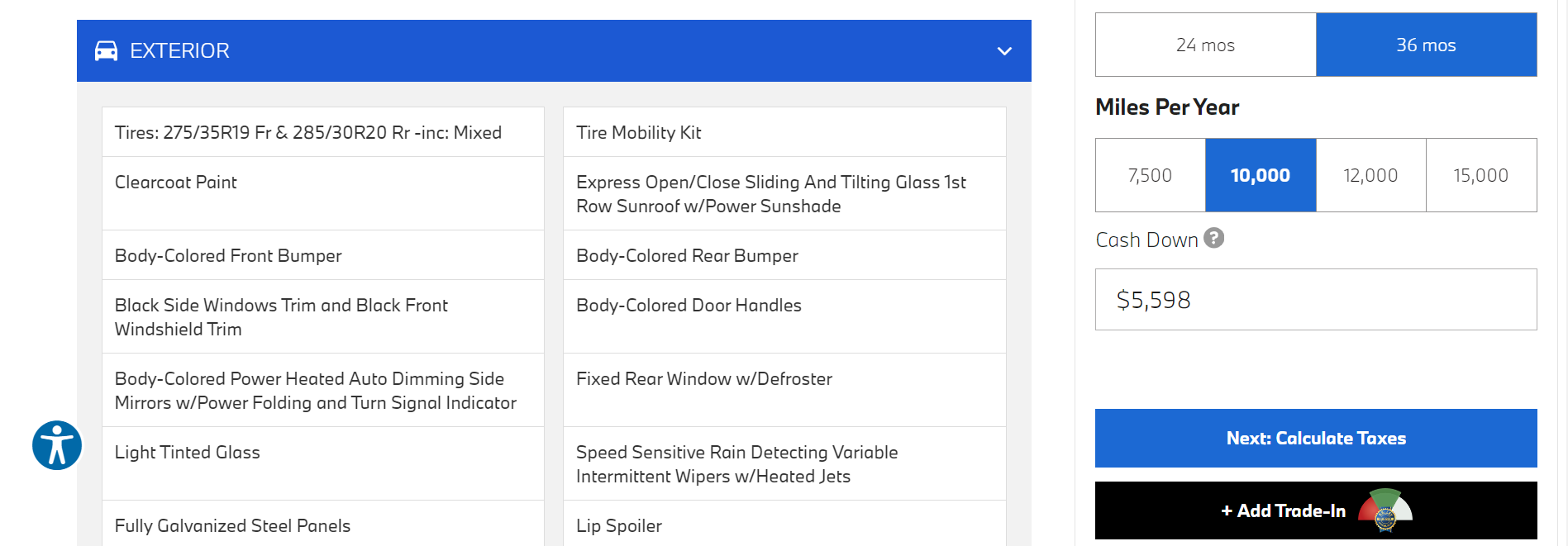Choose 7,500 miles per year
This screenshot has height=546, width=1568.
(1150, 175)
